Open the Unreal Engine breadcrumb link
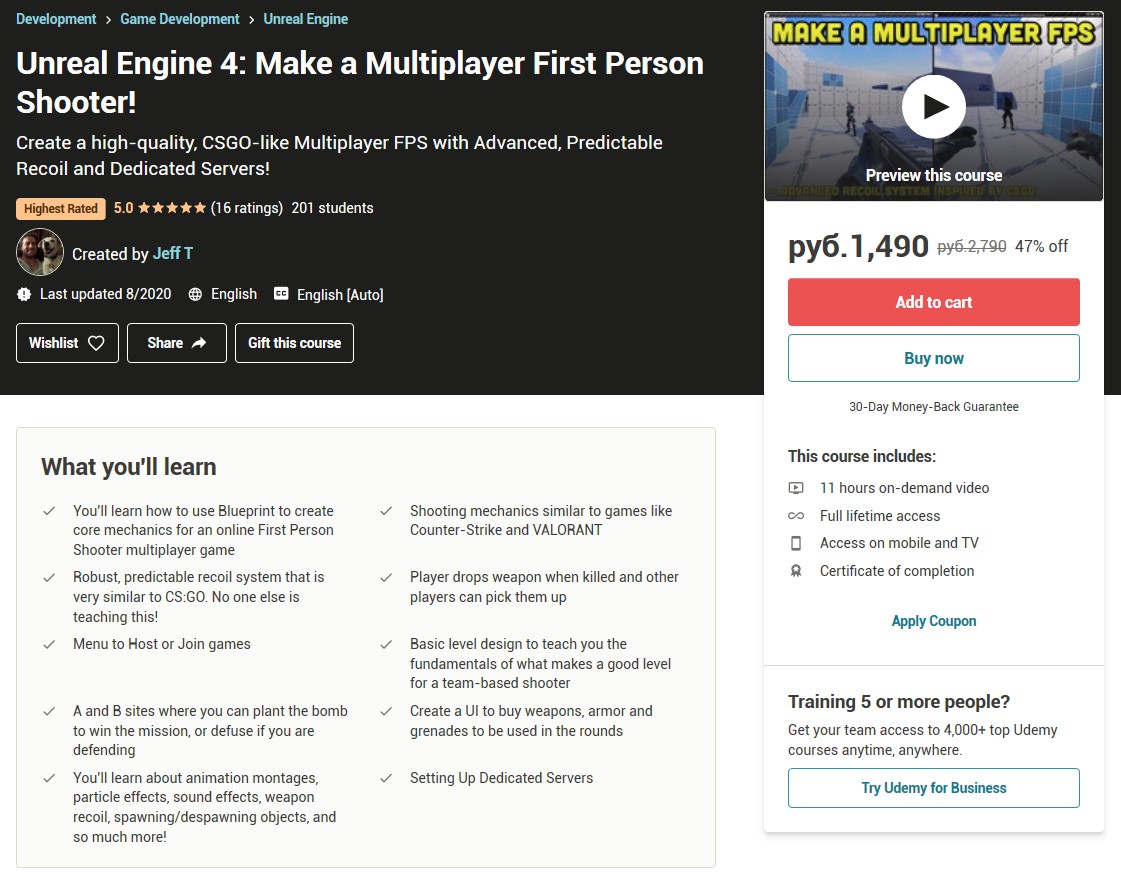 coord(305,19)
